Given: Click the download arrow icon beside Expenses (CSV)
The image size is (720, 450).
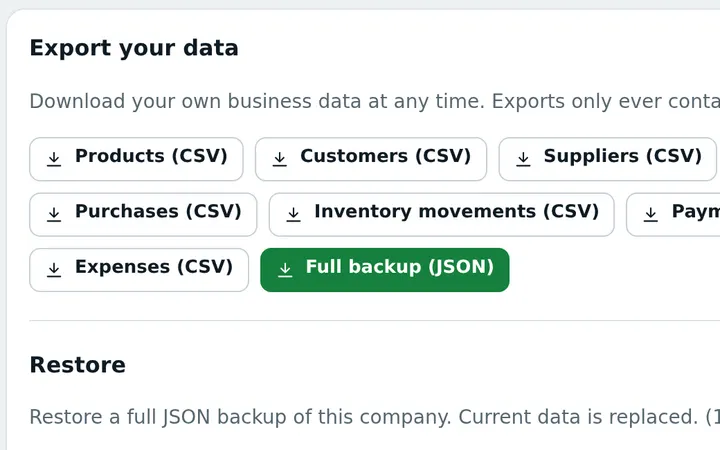Looking at the screenshot, I should pos(54,270).
